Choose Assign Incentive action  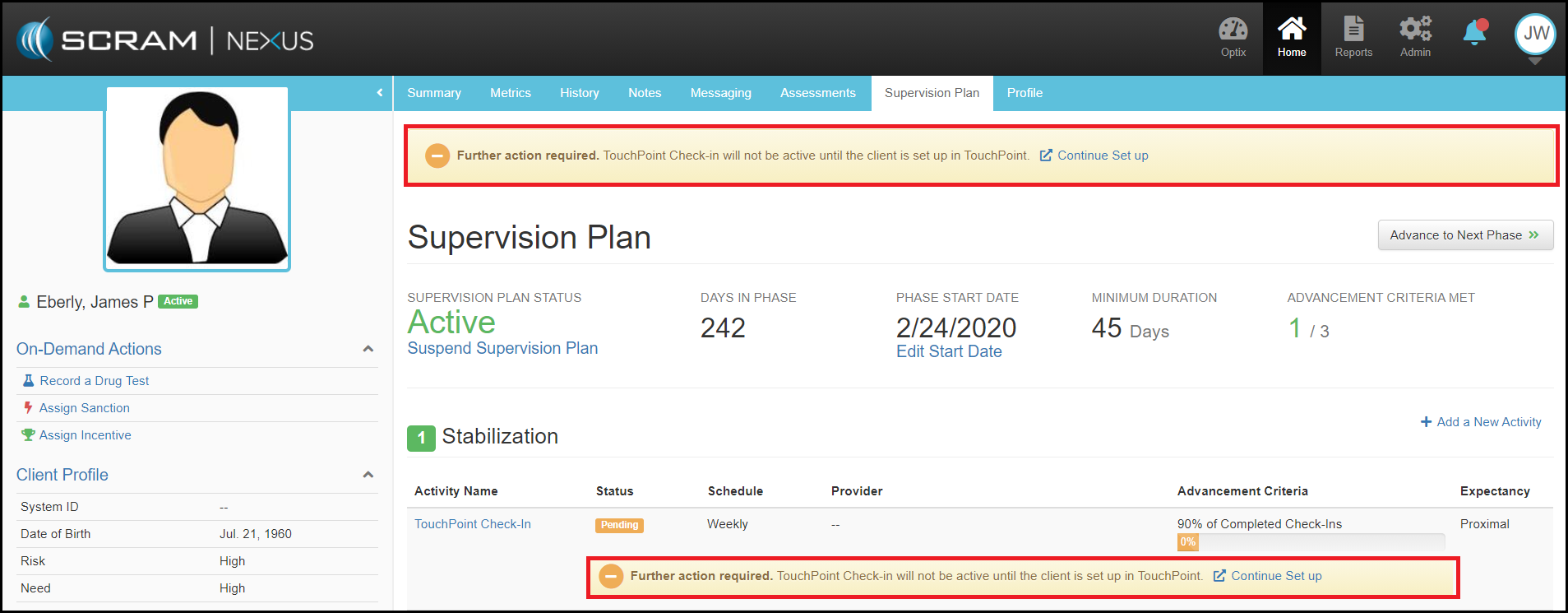pos(85,435)
